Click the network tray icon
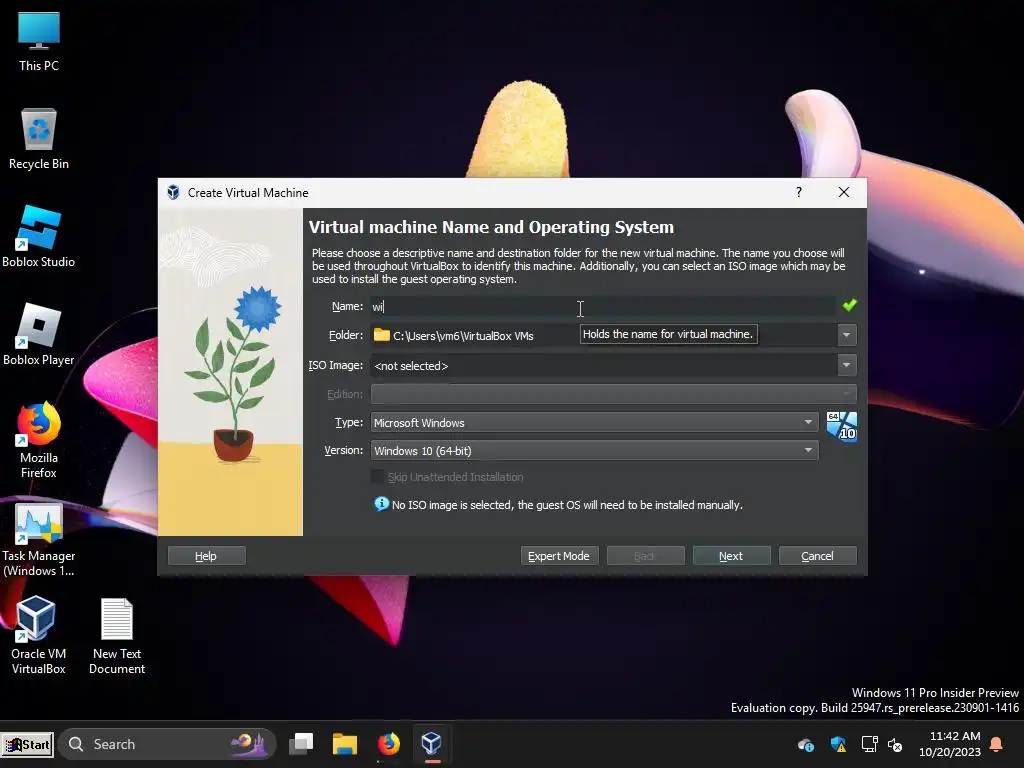The image size is (1024, 768). point(869,744)
